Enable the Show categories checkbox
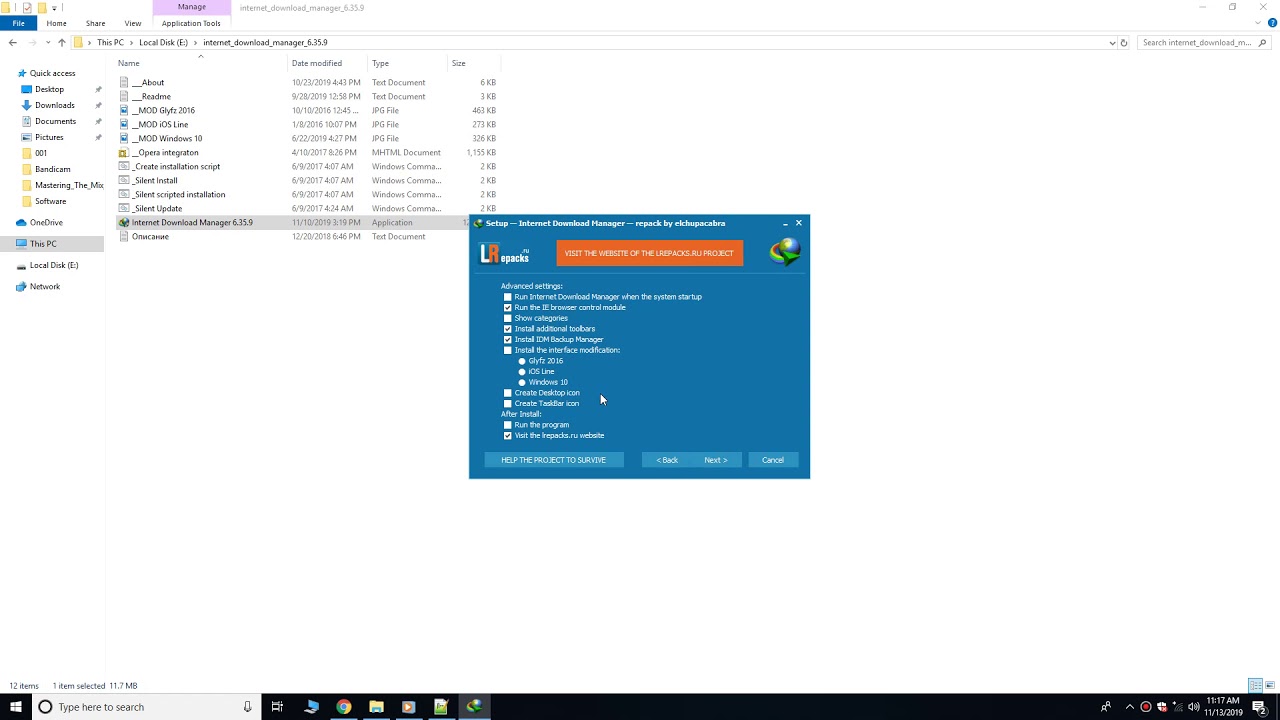Image resolution: width=1280 pixels, height=720 pixels. tap(508, 318)
